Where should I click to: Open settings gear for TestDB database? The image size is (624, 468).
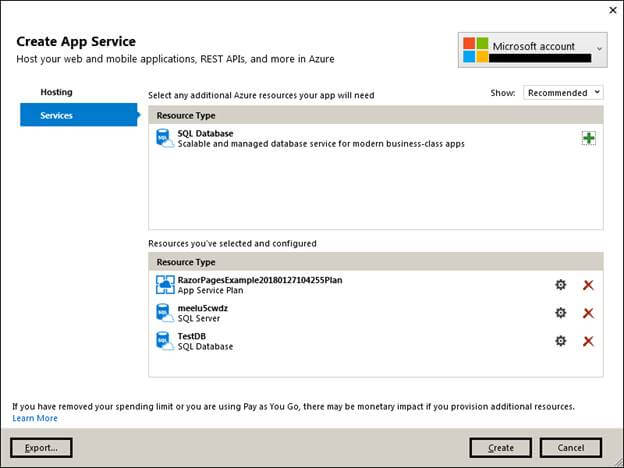(561, 341)
